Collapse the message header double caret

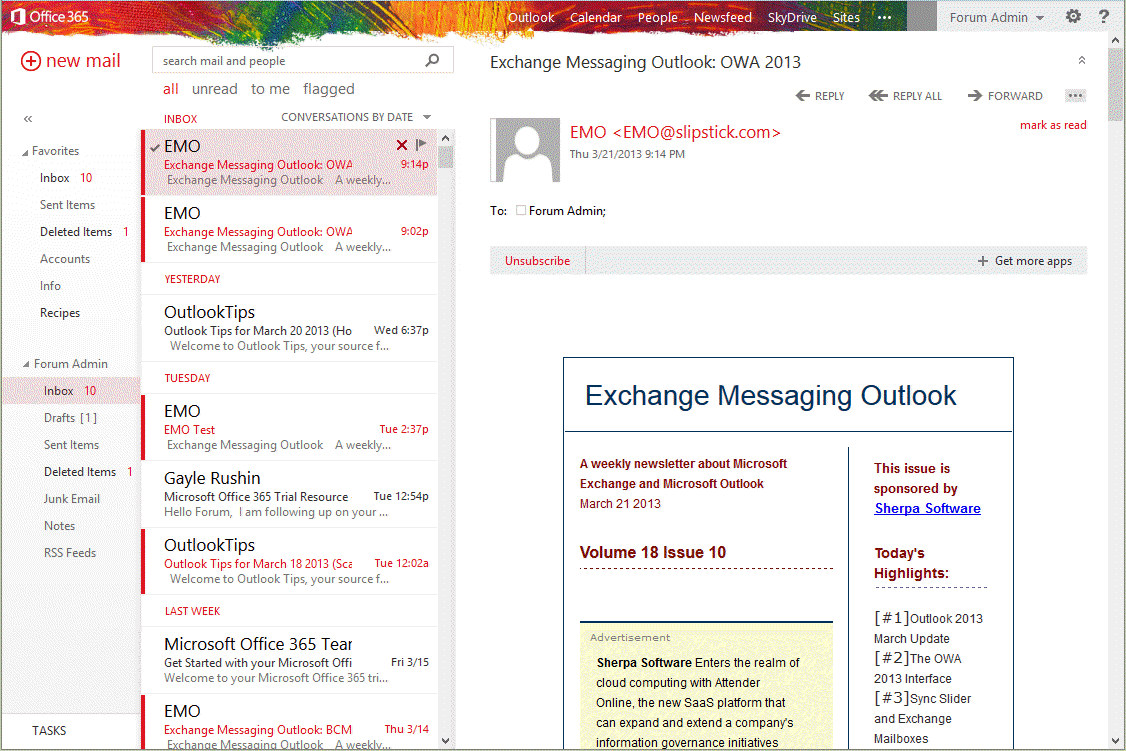tap(1081, 61)
